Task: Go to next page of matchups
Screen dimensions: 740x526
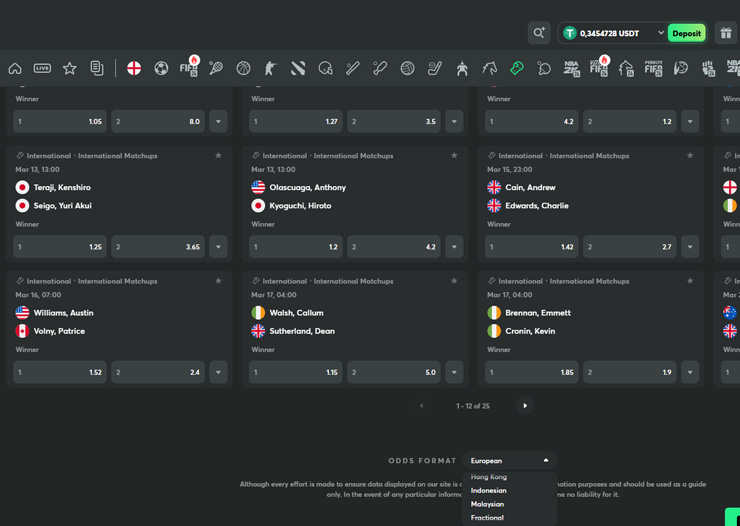Action: pos(525,406)
